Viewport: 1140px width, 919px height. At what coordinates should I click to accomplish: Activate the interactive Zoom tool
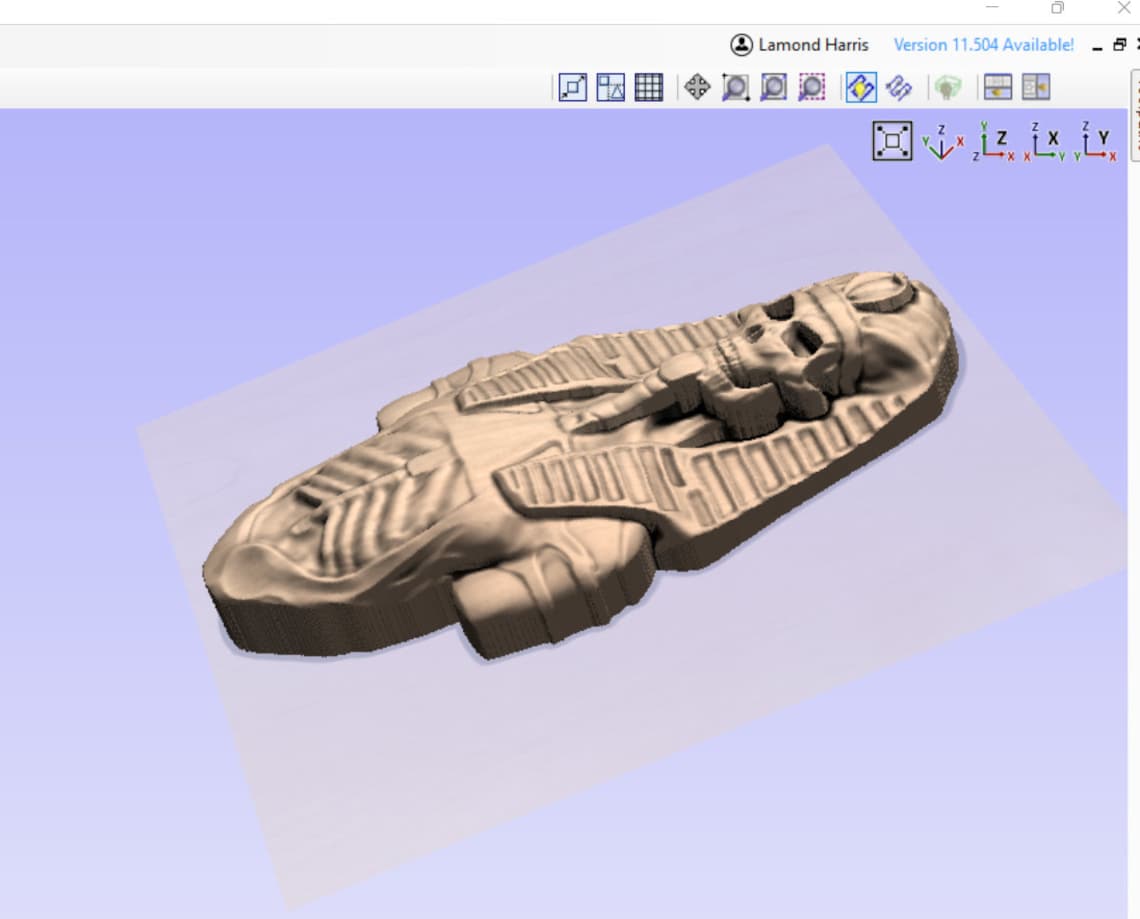735,88
